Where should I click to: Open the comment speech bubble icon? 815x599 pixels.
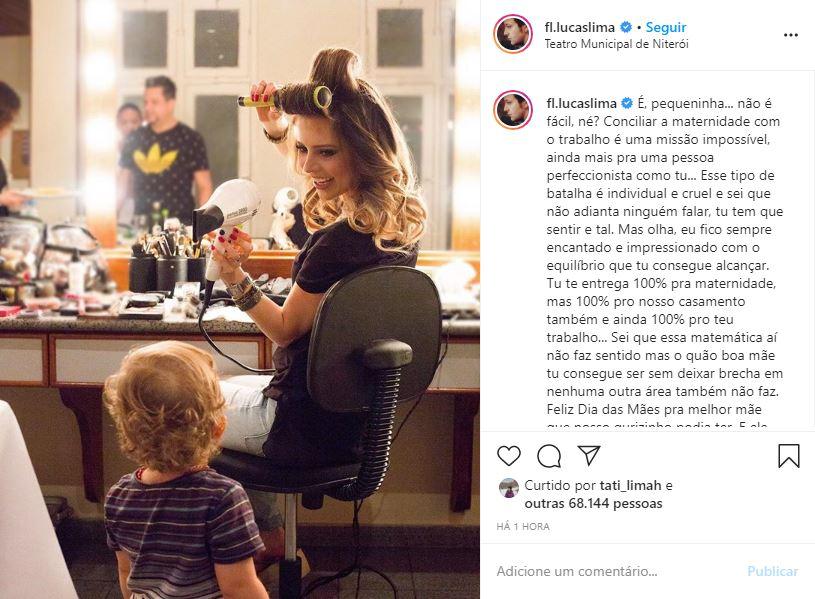click(x=549, y=456)
